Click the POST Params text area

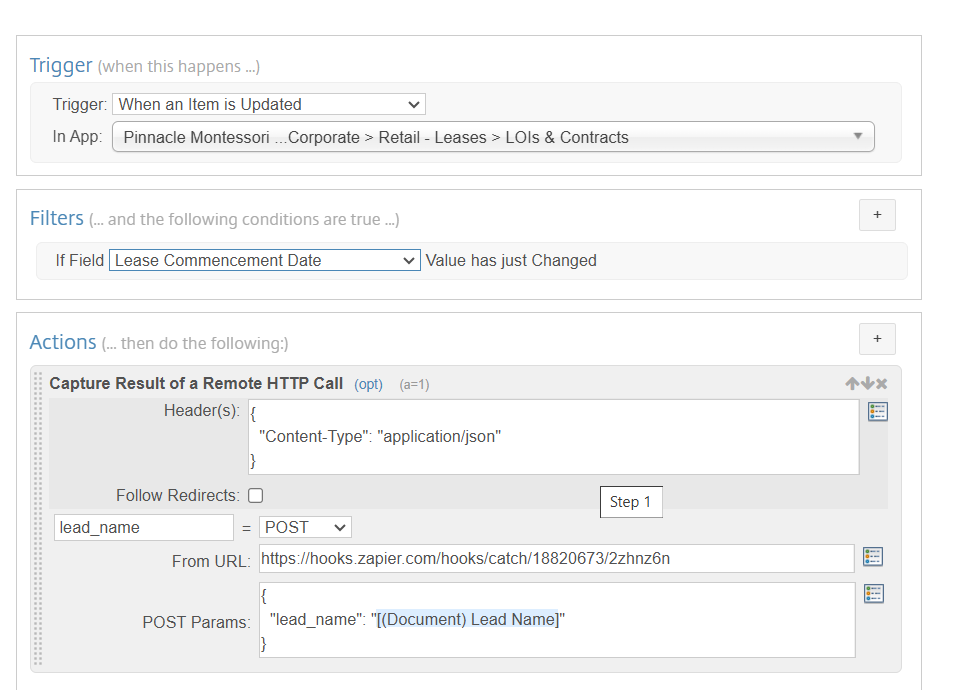tap(557, 620)
